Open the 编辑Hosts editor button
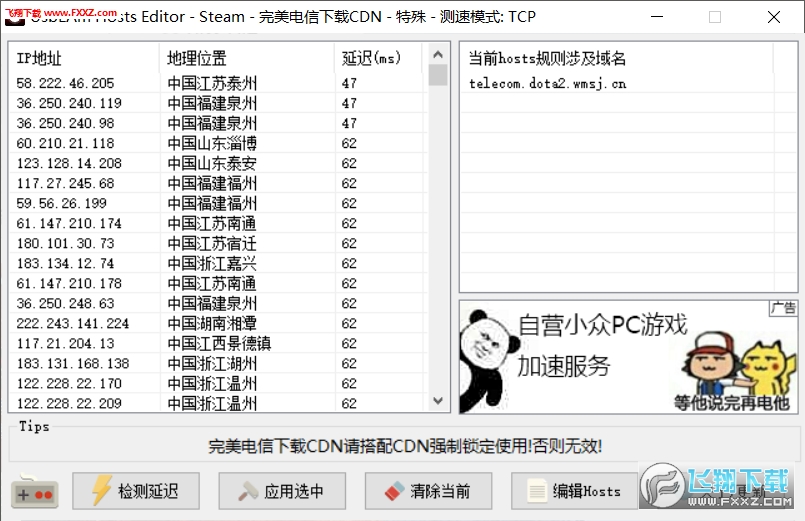 [x=574, y=491]
